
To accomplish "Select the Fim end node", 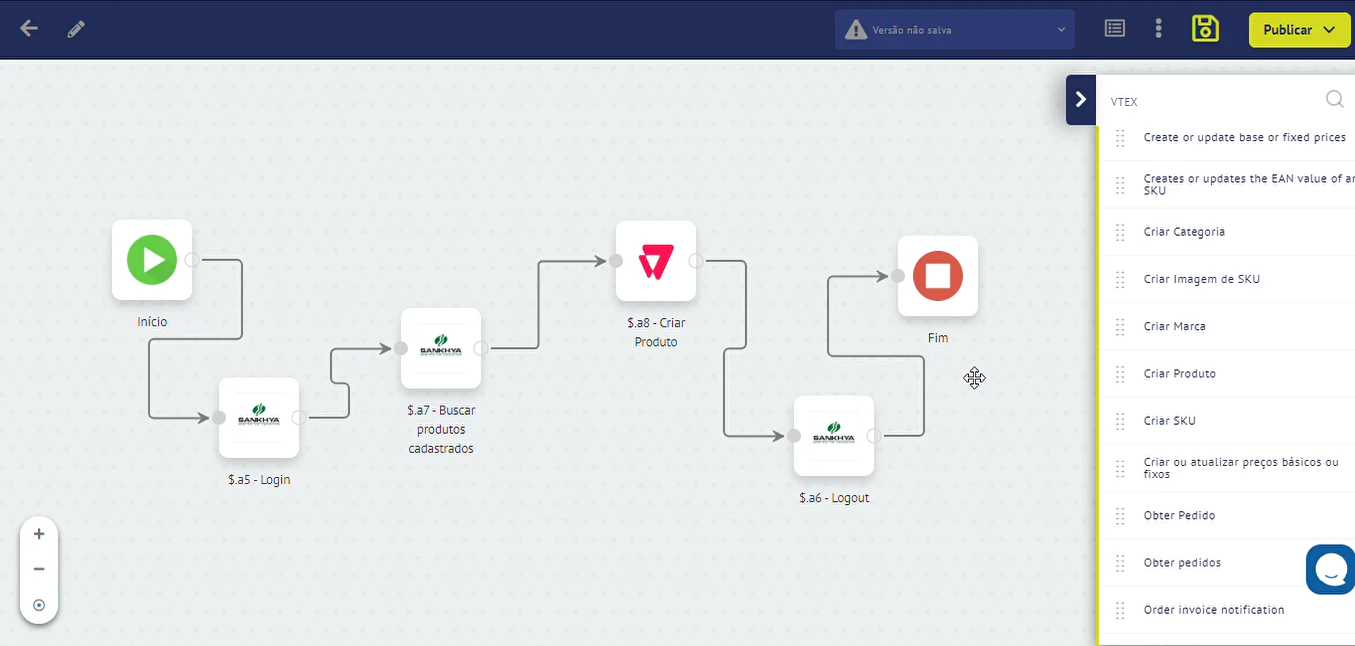I will pyautogui.click(x=937, y=277).
